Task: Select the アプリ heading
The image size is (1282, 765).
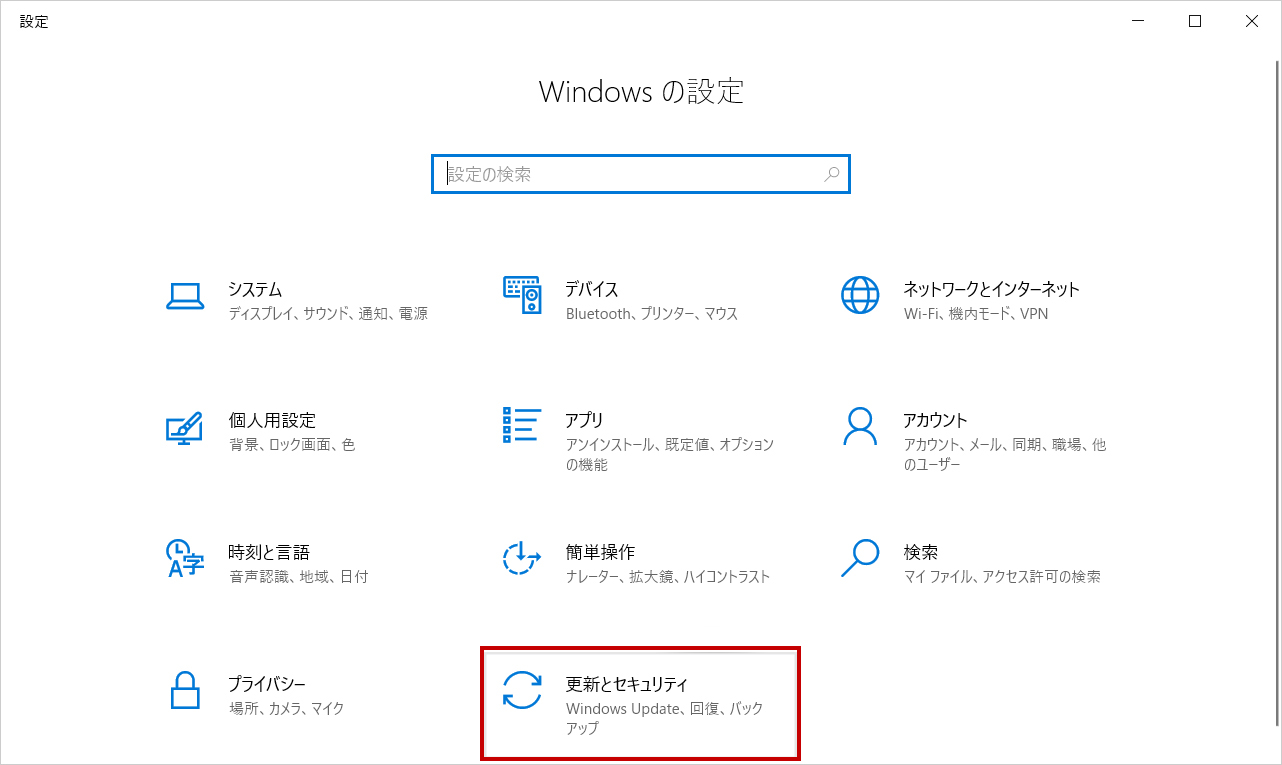Action: tap(584, 420)
